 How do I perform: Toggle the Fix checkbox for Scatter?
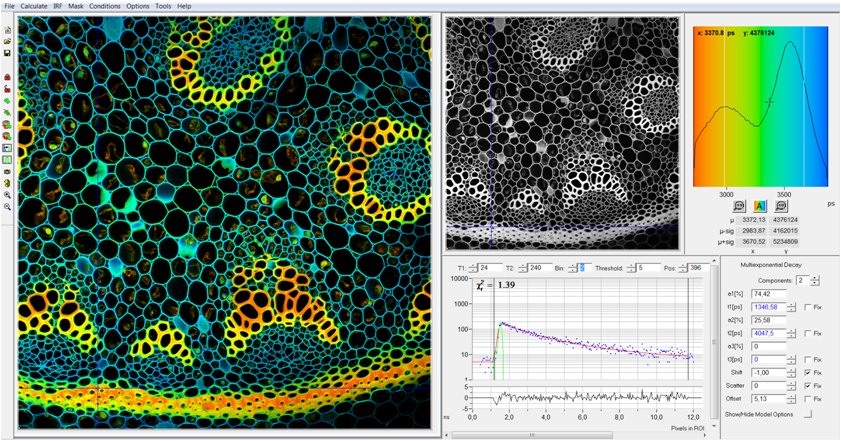808,385
